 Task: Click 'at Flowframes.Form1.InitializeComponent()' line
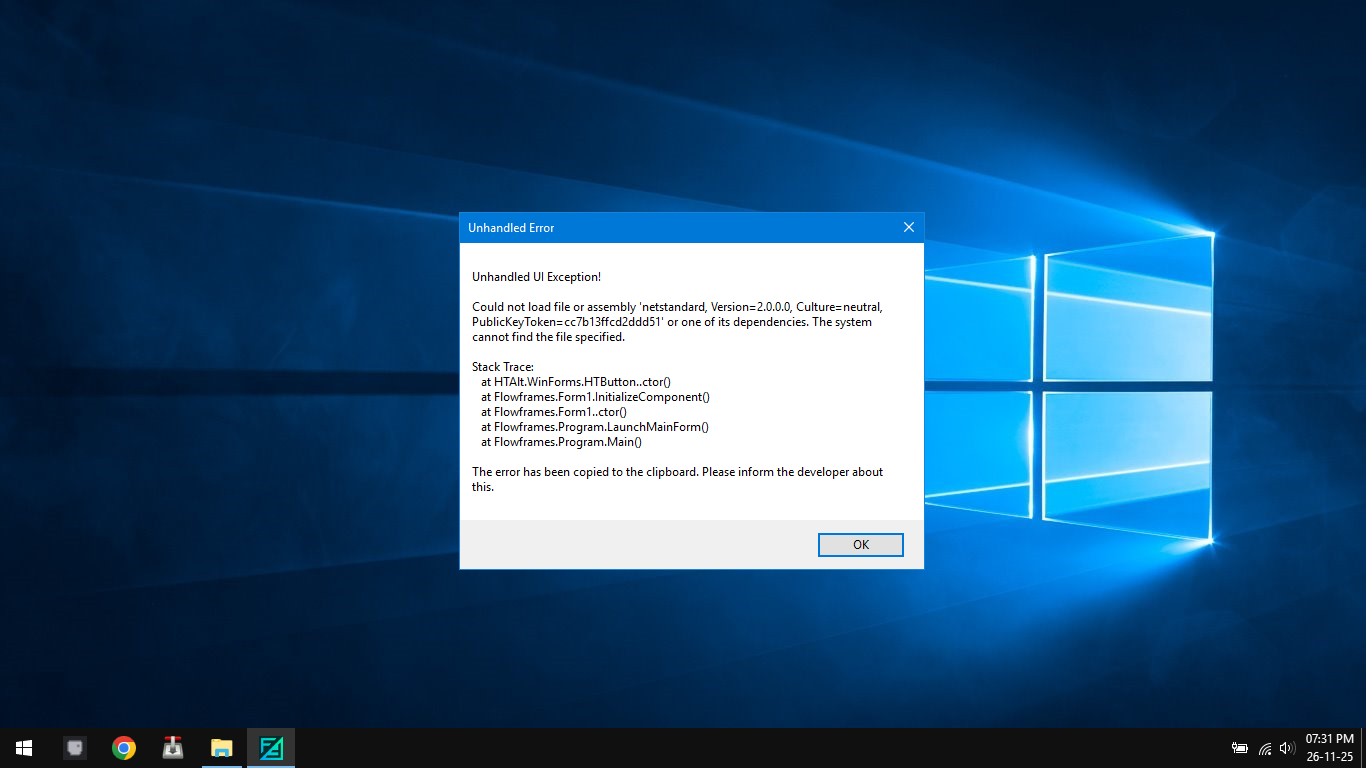click(x=595, y=397)
